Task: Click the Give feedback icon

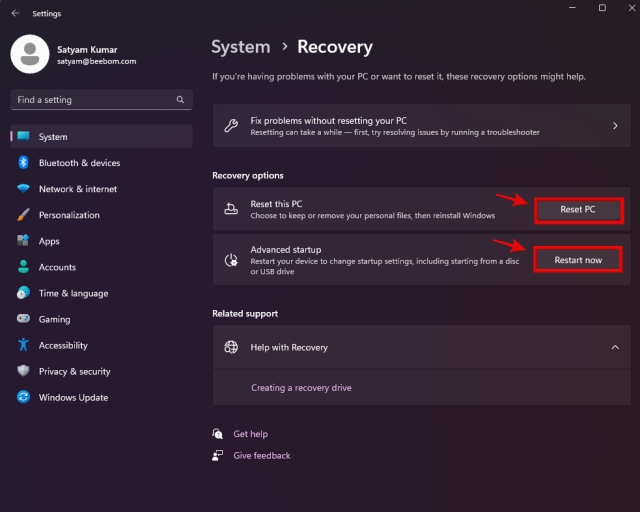Action: [218, 455]
